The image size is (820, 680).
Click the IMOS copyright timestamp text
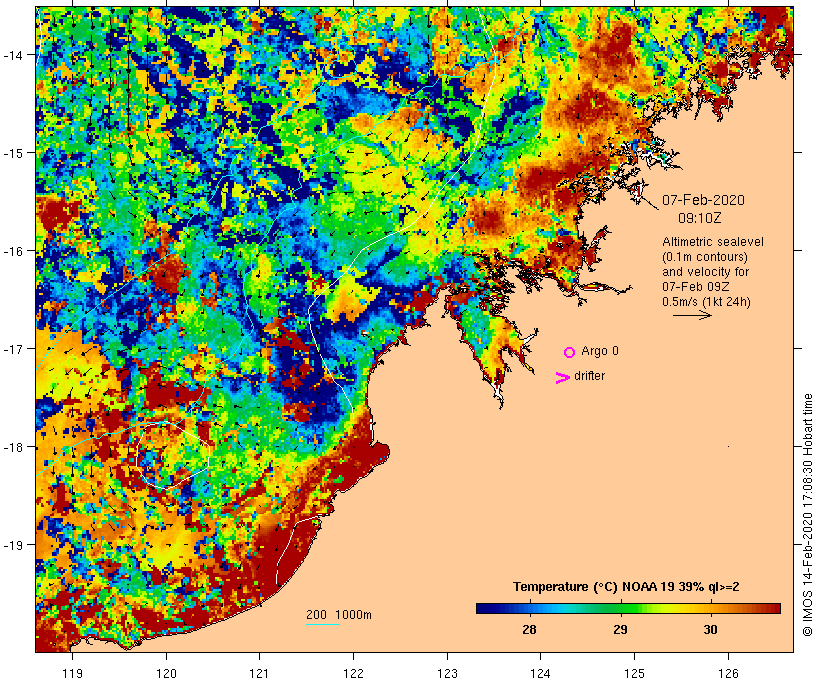point(808,515)
